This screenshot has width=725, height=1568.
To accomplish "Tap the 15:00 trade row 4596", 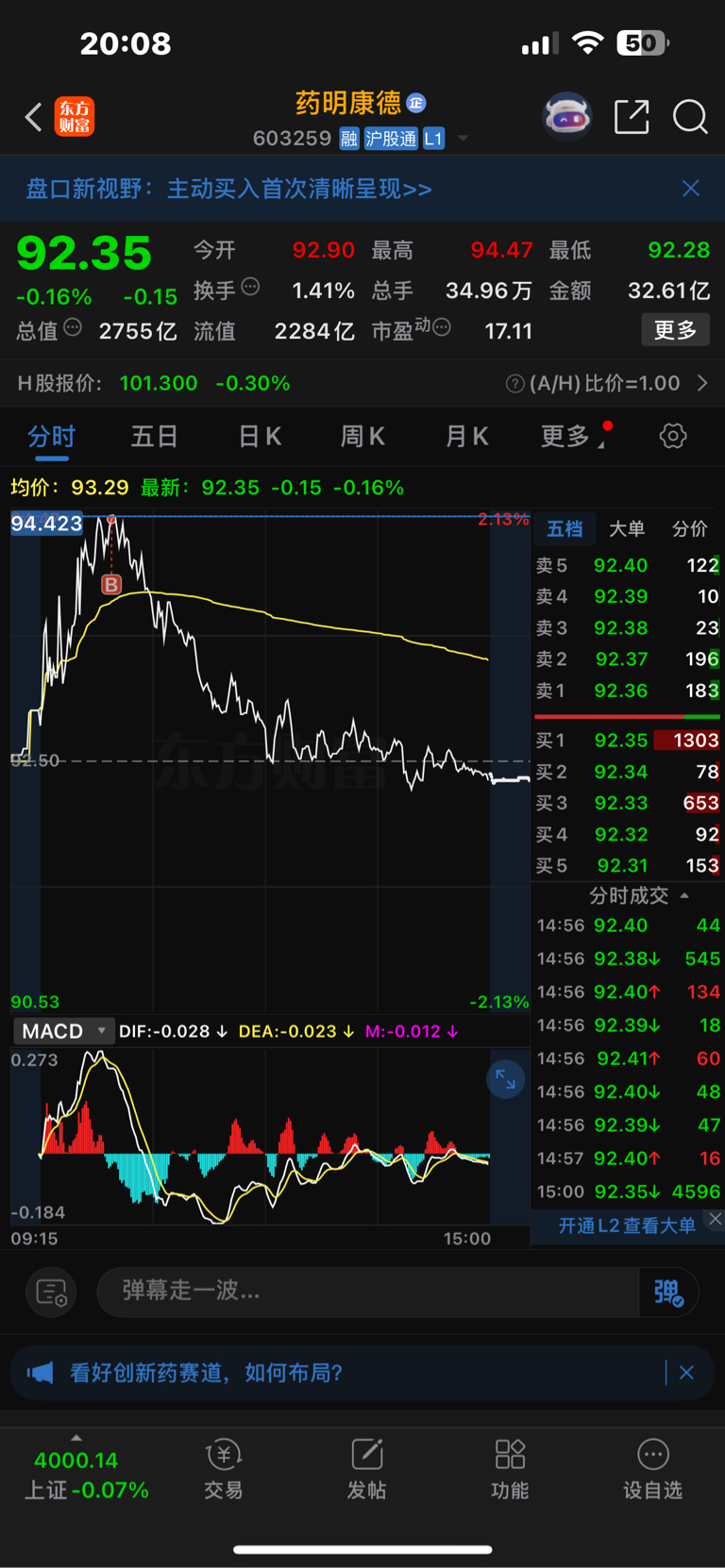I will [x=628, y=1192].
